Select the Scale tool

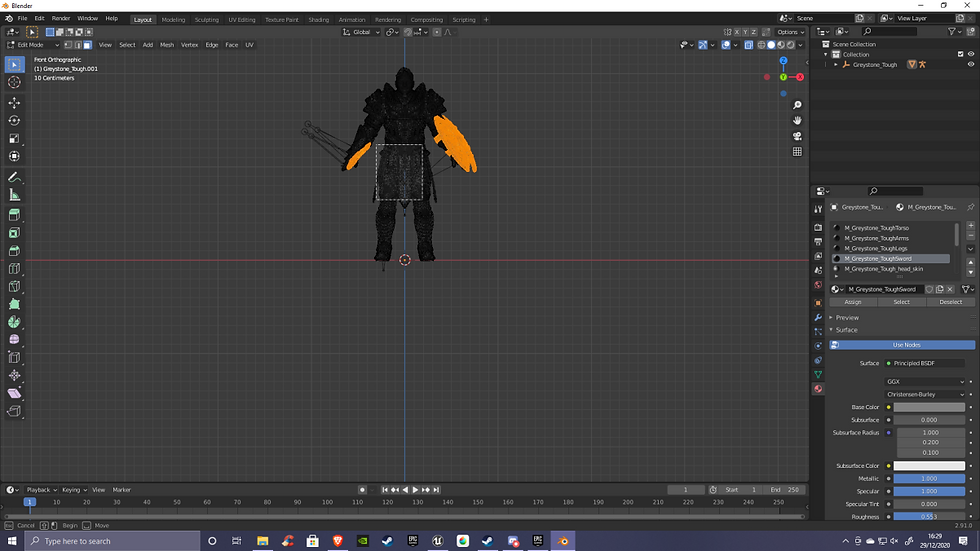point(14,139)
